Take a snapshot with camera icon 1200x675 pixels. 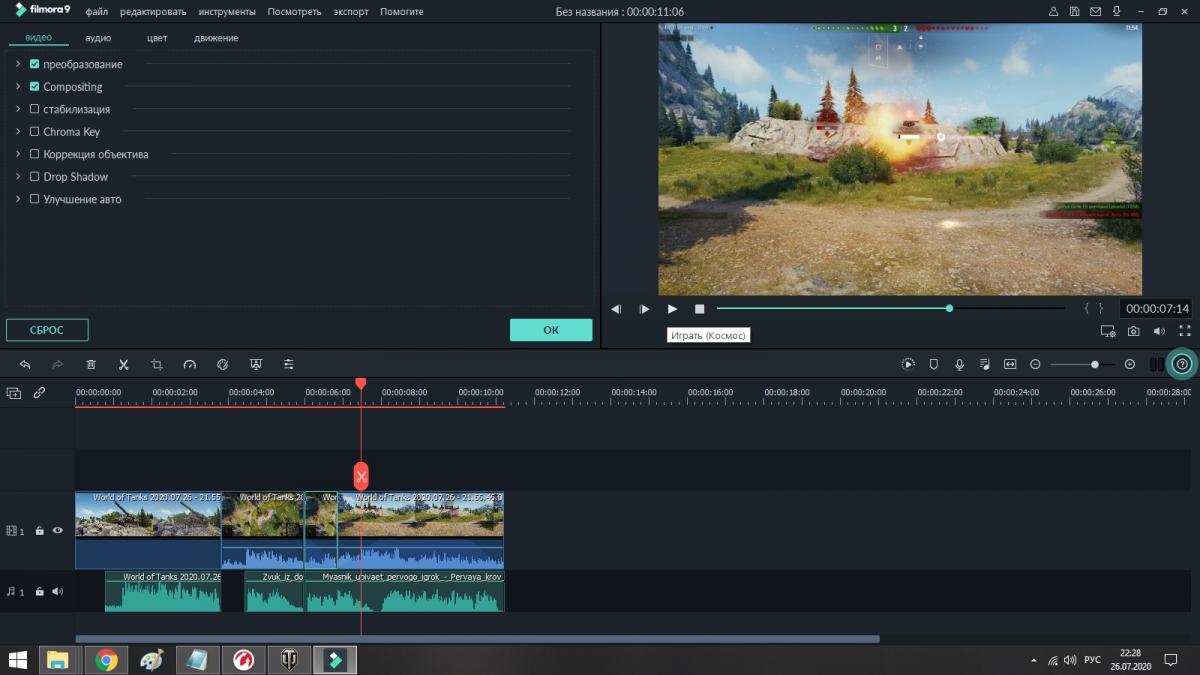[1133, 331]
